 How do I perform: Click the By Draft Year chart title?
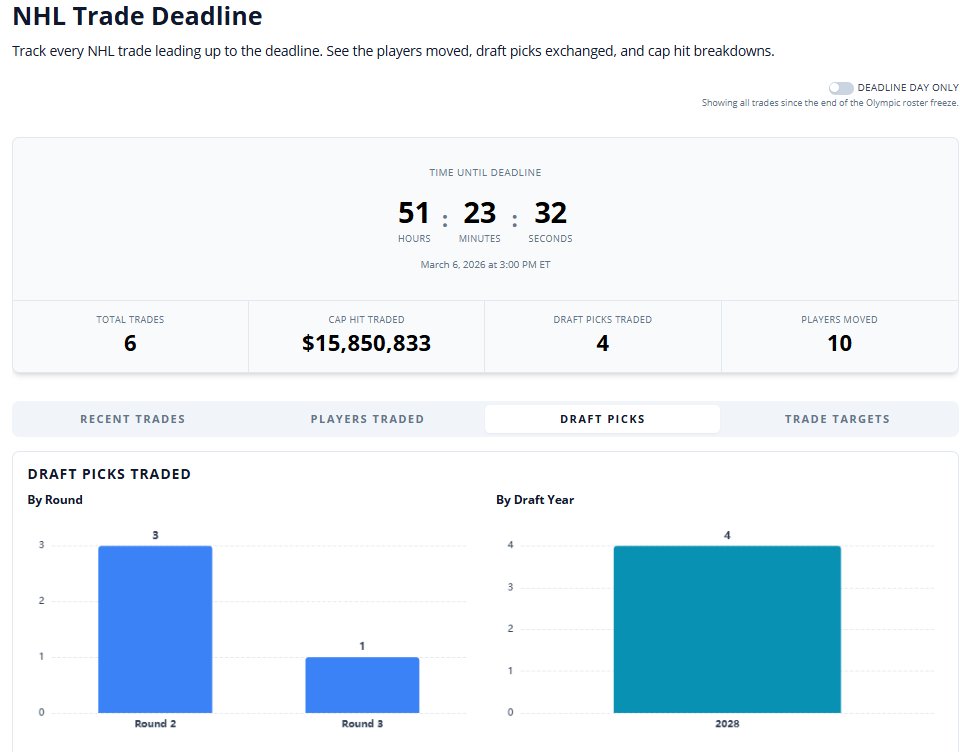click(535, 500)
